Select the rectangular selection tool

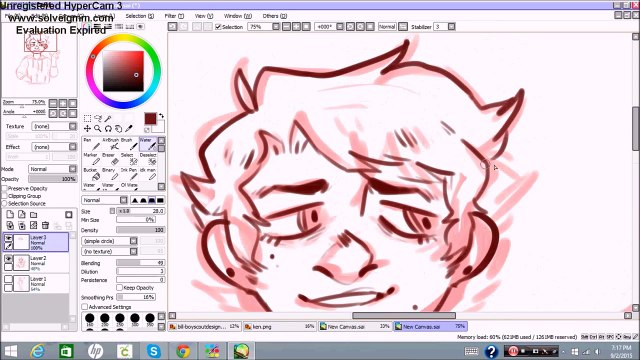click(x=87, y=118)
